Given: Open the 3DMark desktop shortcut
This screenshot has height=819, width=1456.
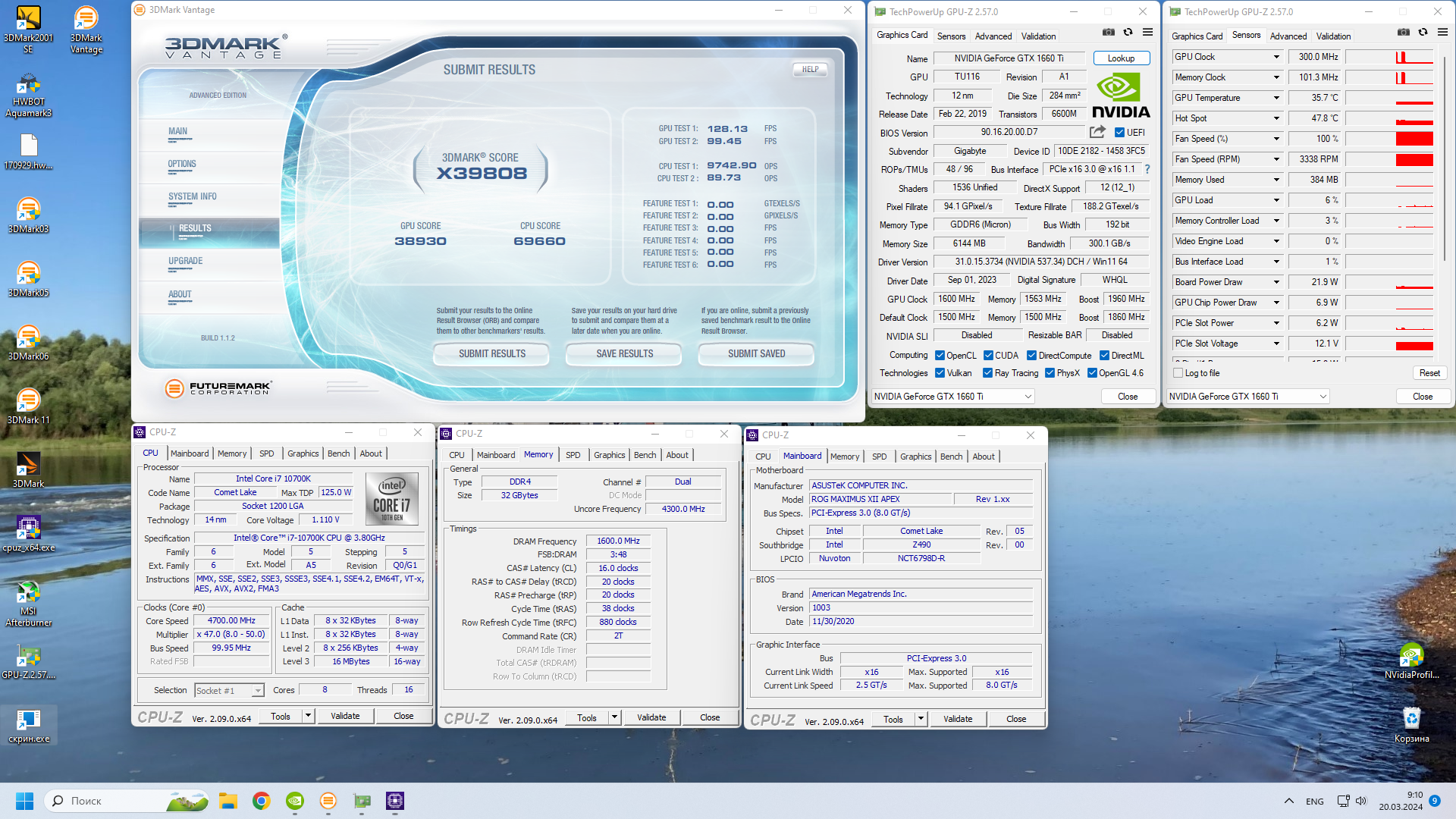Looking at the screenshot, I should point(28,470).
